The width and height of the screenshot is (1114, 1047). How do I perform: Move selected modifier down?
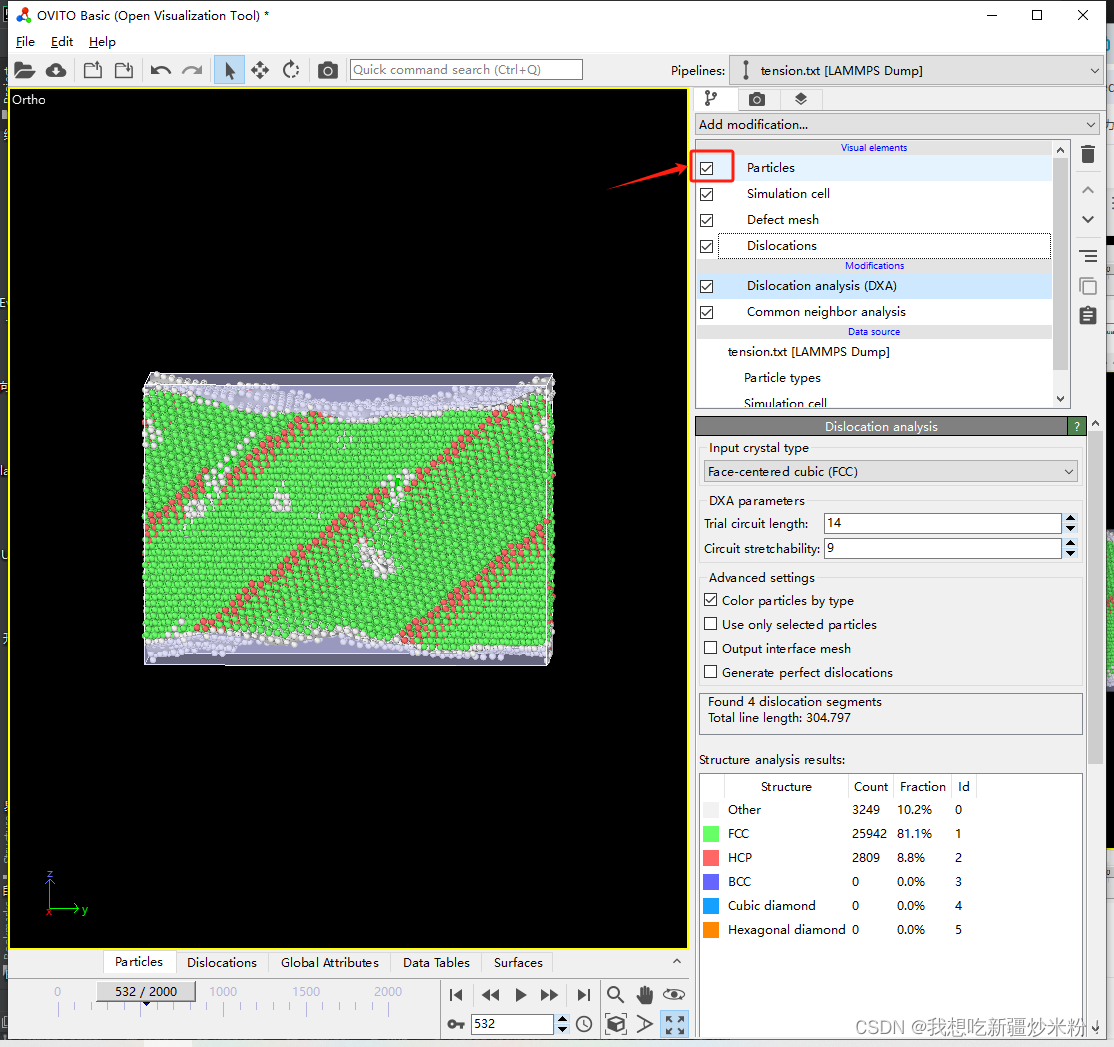point(1088,219)
